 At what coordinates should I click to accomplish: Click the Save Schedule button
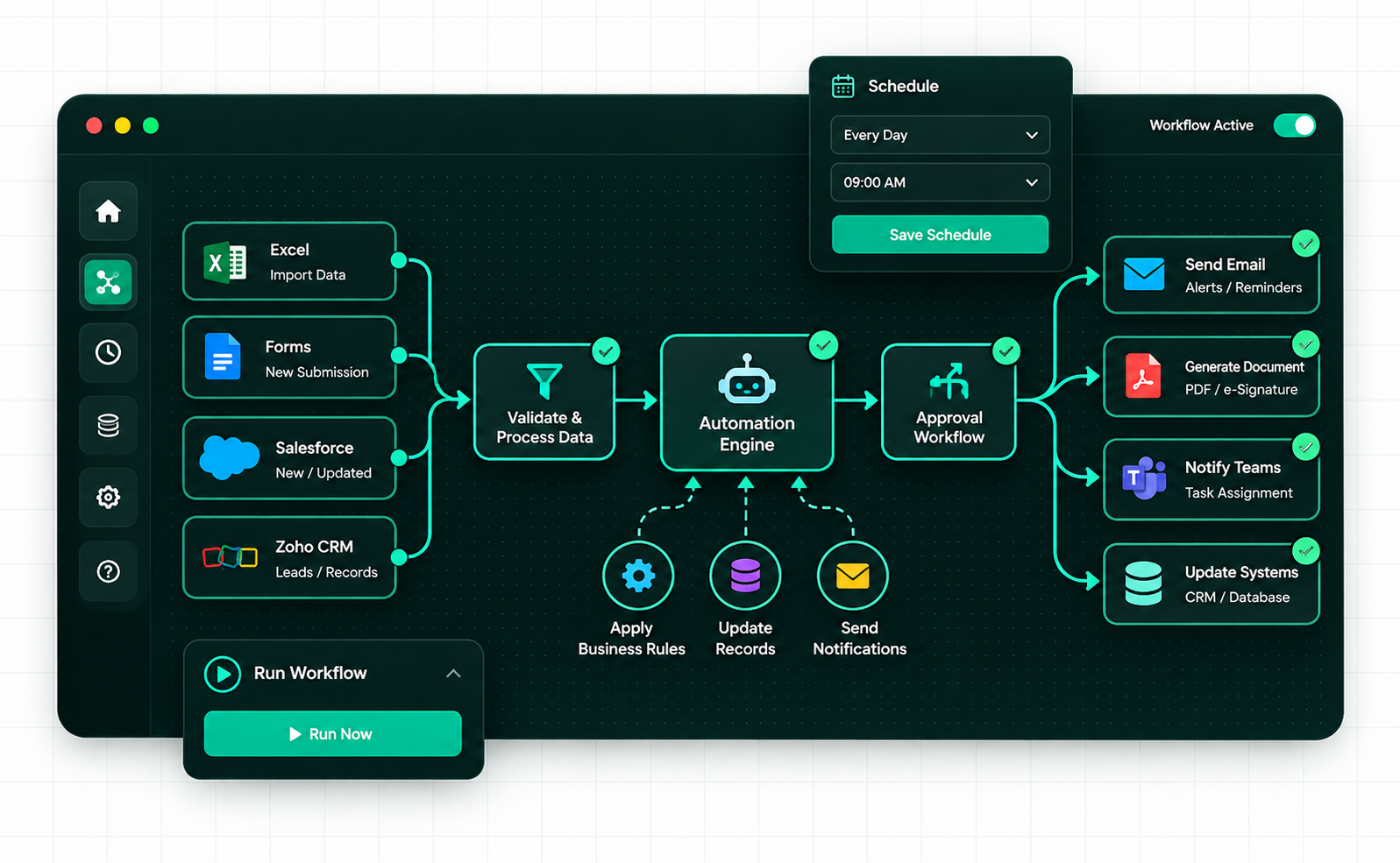point(940,235)
